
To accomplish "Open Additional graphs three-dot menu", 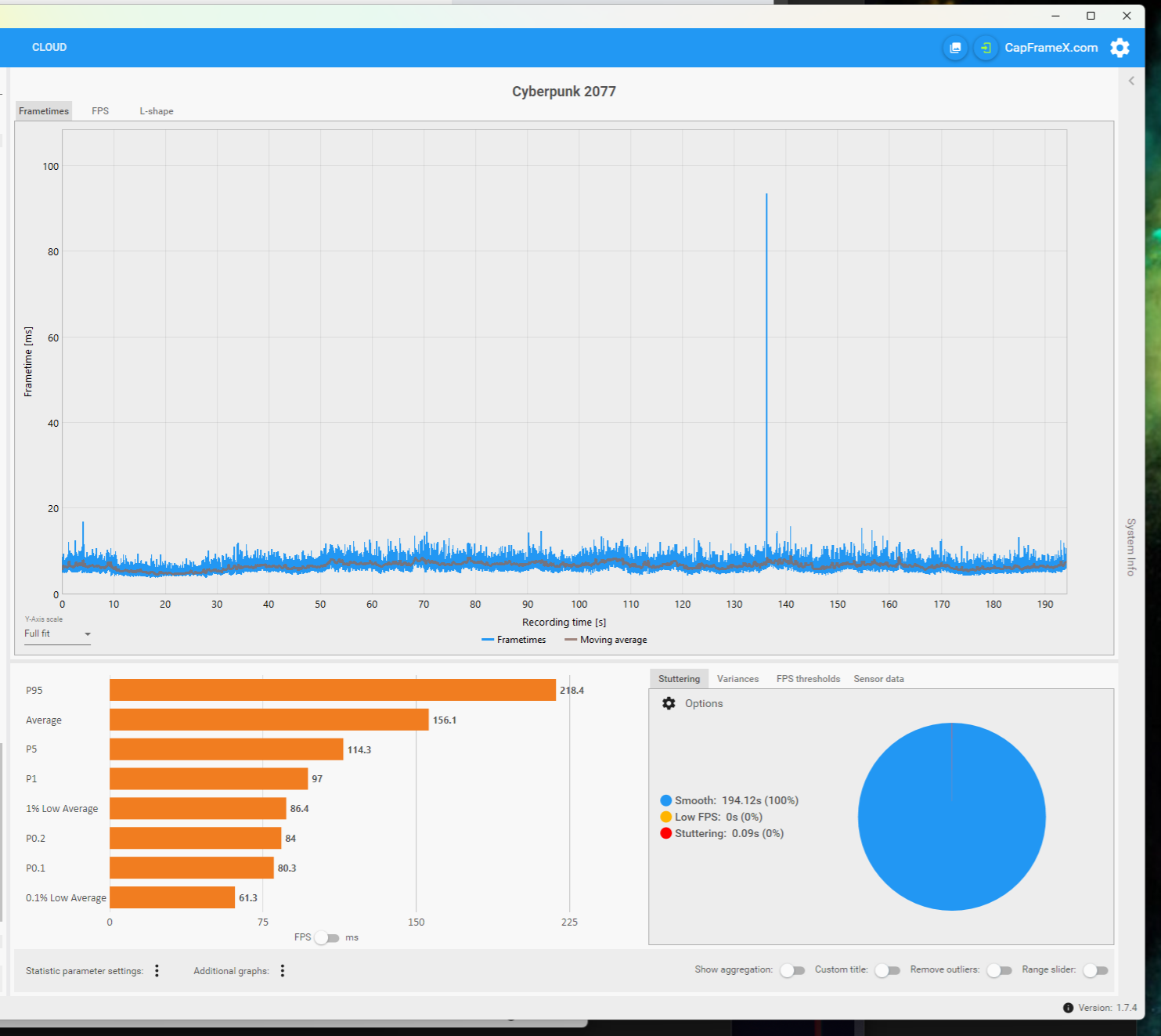I will [283, 970].
